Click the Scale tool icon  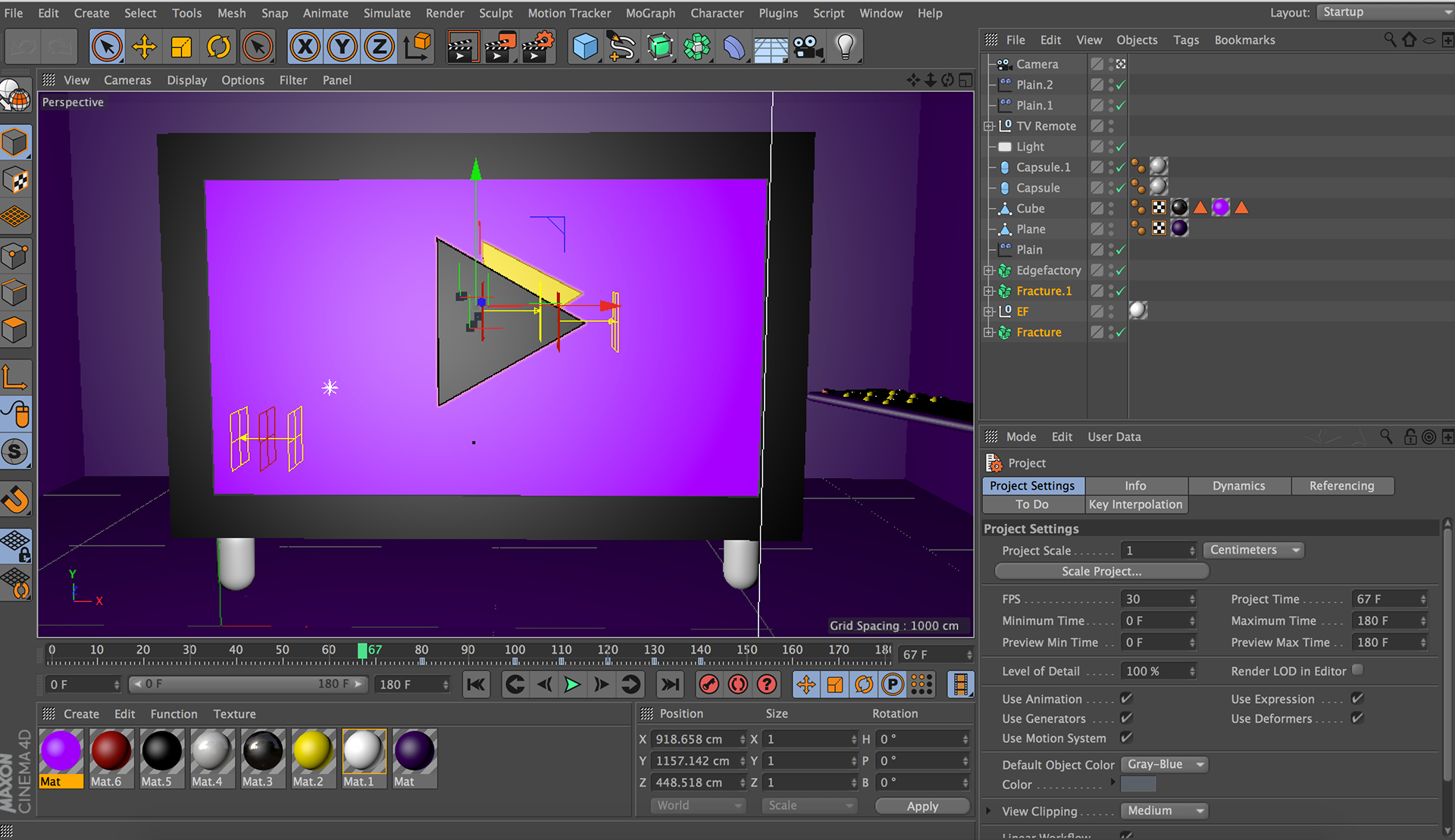181,47
